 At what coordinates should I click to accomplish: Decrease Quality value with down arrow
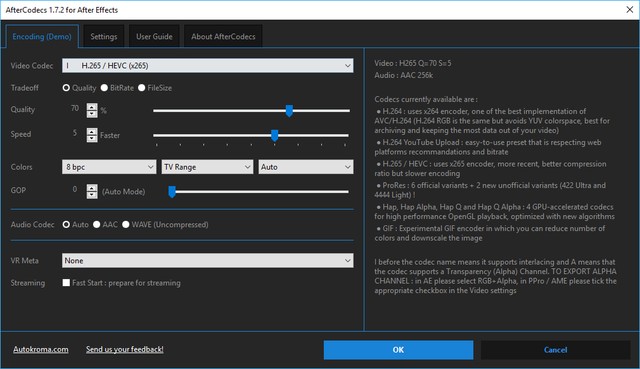coord(92,114)
